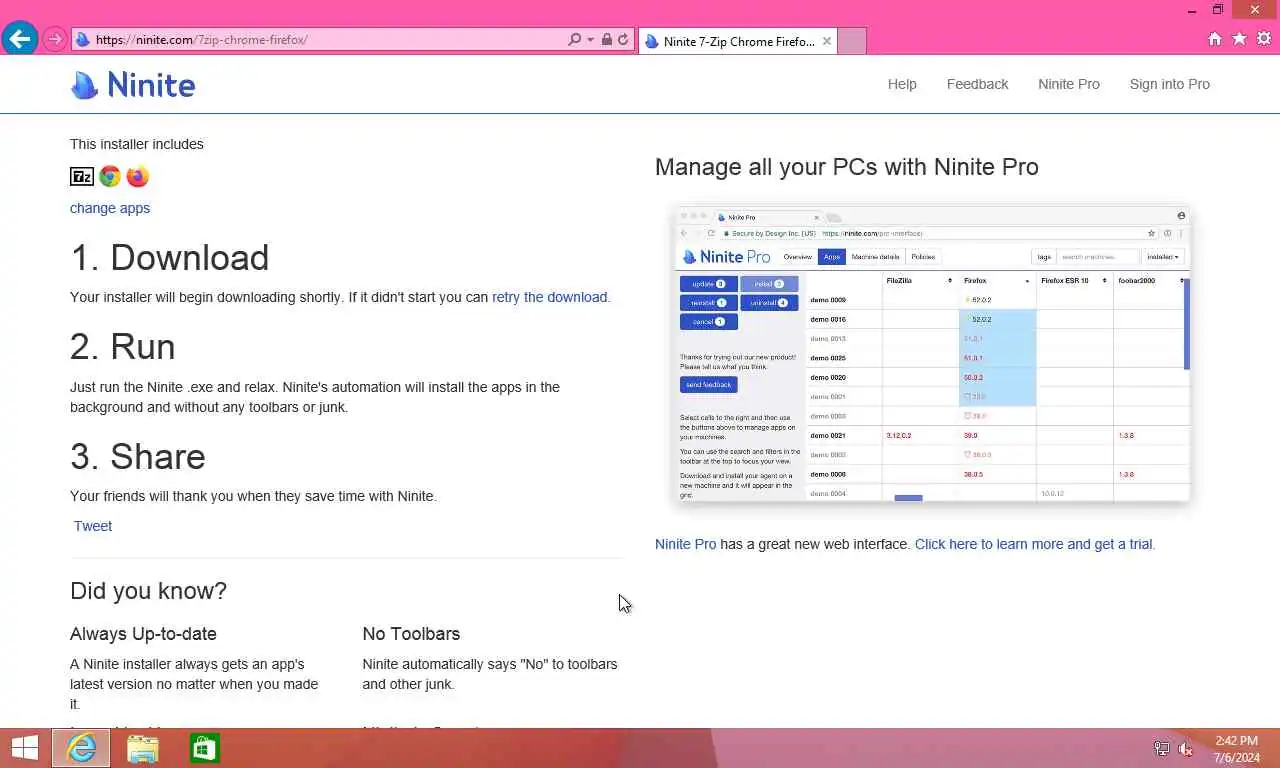1280x768 pixels.
Task: Open a new blank tab
Action: (x=851, y=41)
